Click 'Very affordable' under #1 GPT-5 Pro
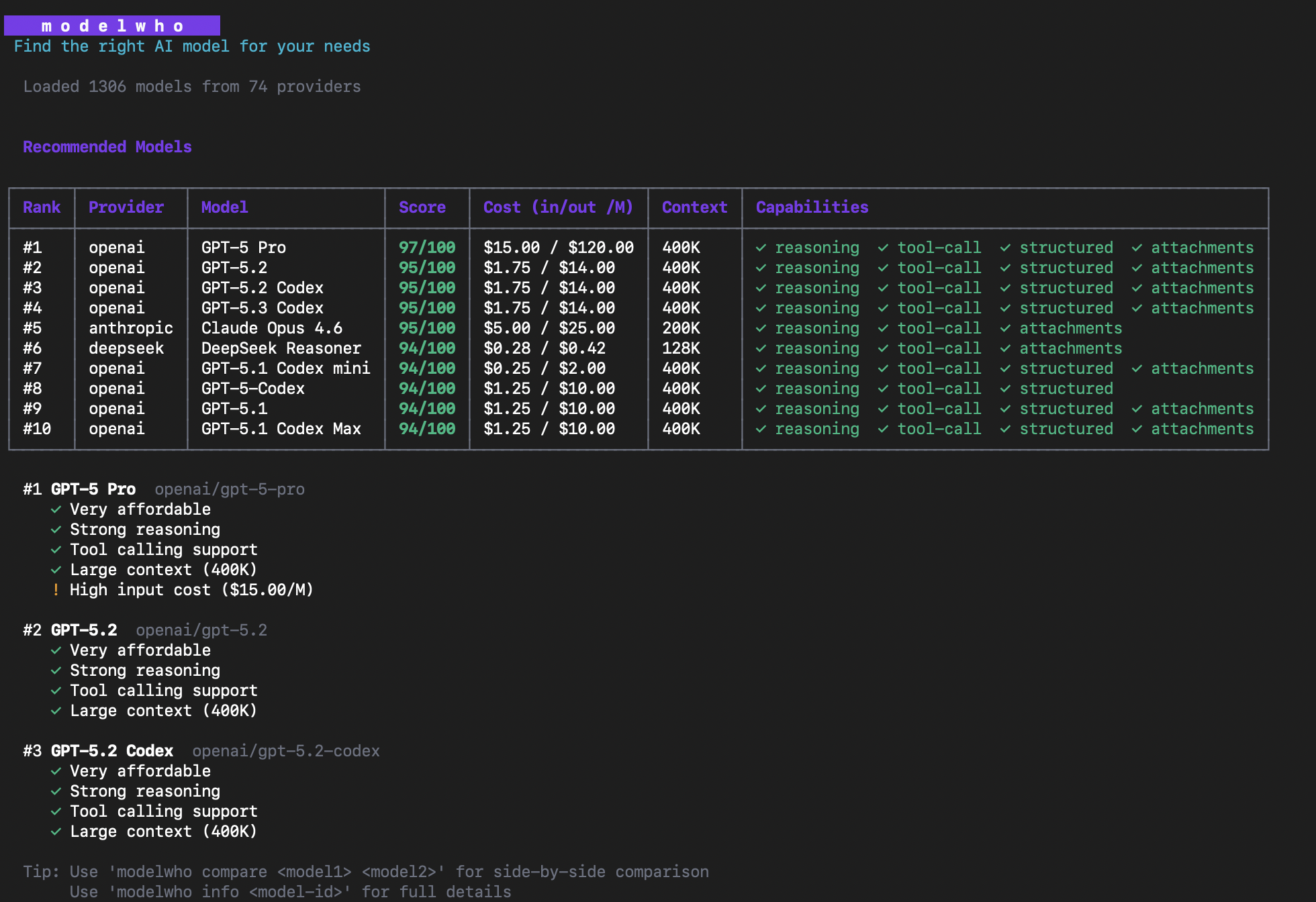This screenshot has width=1316, height=902. pyautogui.click(x=140, y=509)
